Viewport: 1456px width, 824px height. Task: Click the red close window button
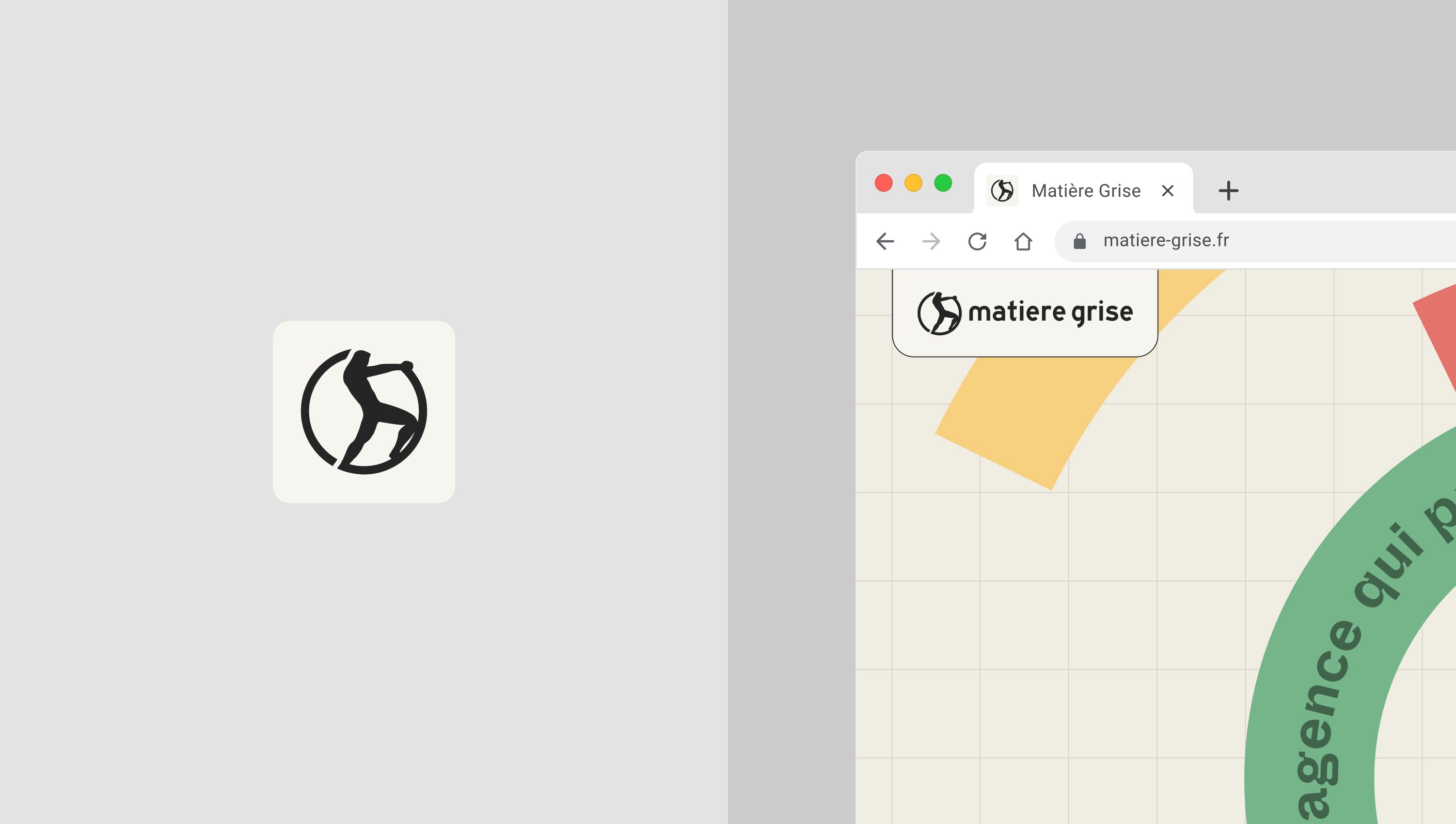point(884,183)
